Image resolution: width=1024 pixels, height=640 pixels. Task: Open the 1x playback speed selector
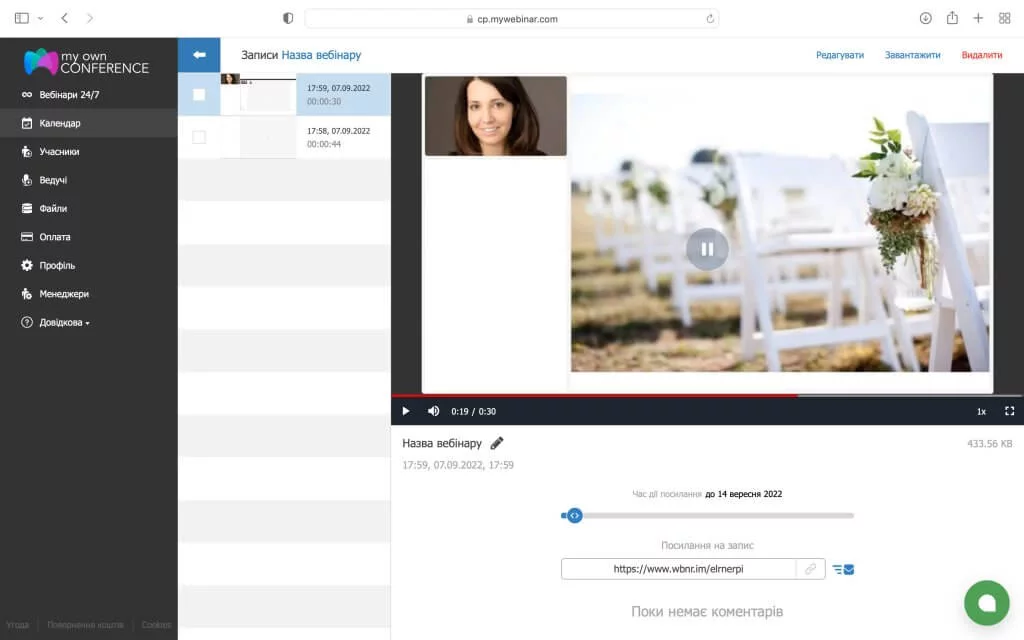point(981,411)
